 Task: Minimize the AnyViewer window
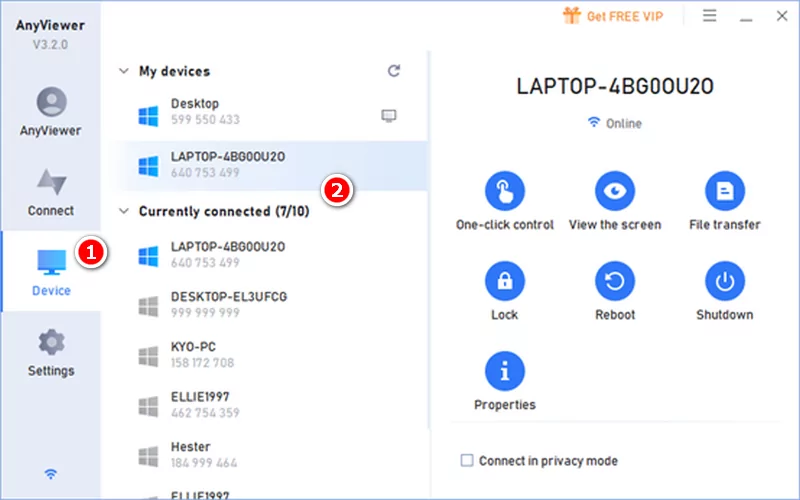tap(746, 19)
